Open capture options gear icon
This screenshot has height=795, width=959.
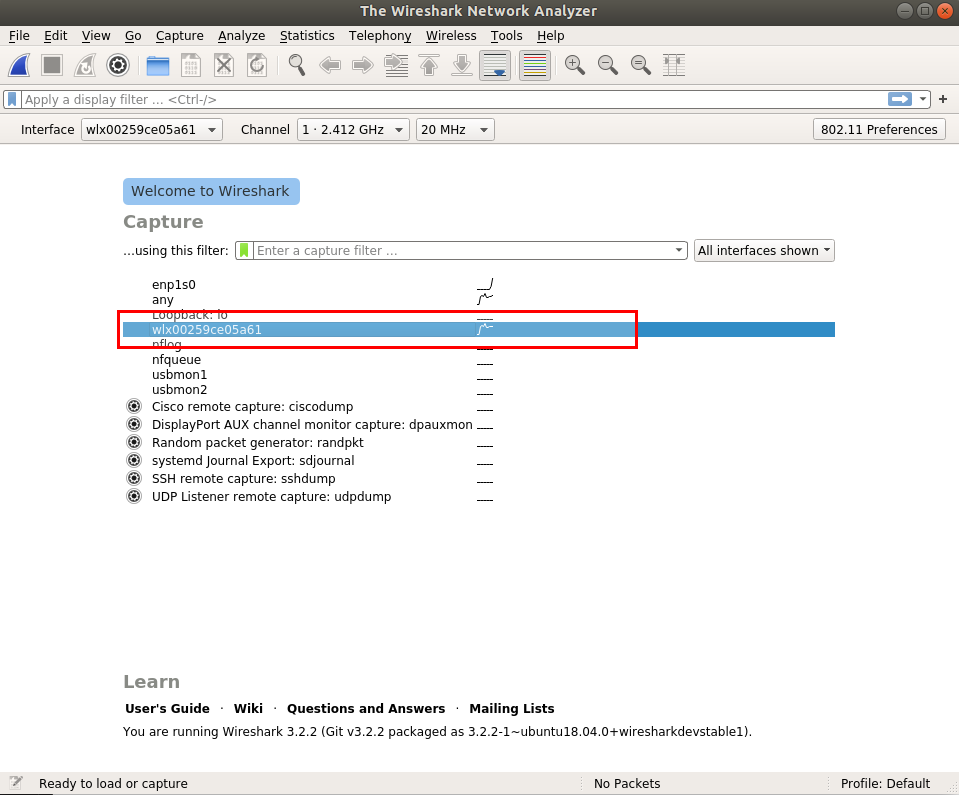tap(118, 65)
